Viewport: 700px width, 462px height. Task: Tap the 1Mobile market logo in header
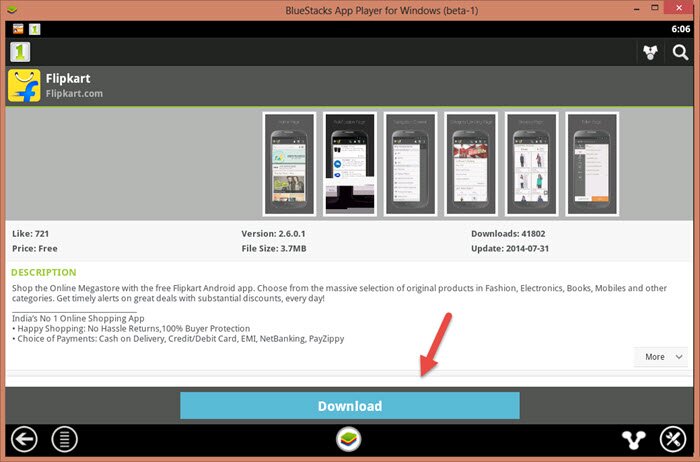coord(20,52)
